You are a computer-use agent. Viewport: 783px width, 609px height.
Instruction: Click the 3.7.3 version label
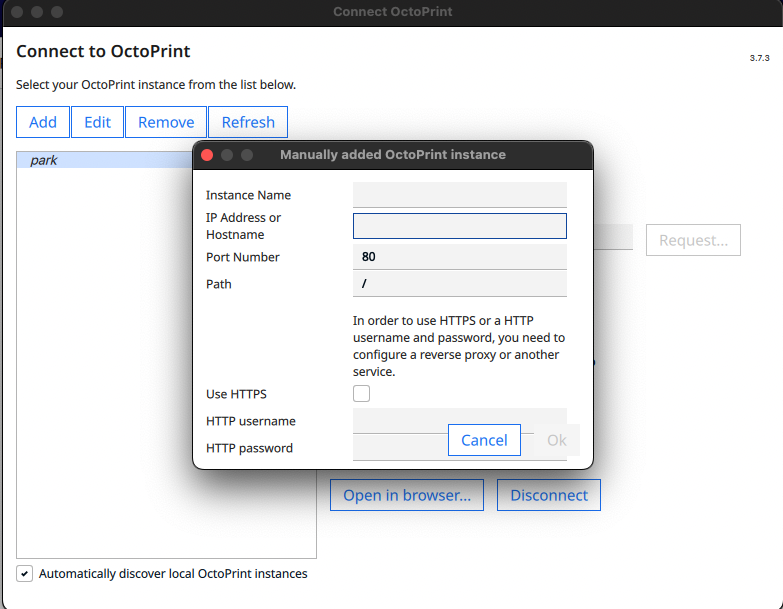pos(759,58)
